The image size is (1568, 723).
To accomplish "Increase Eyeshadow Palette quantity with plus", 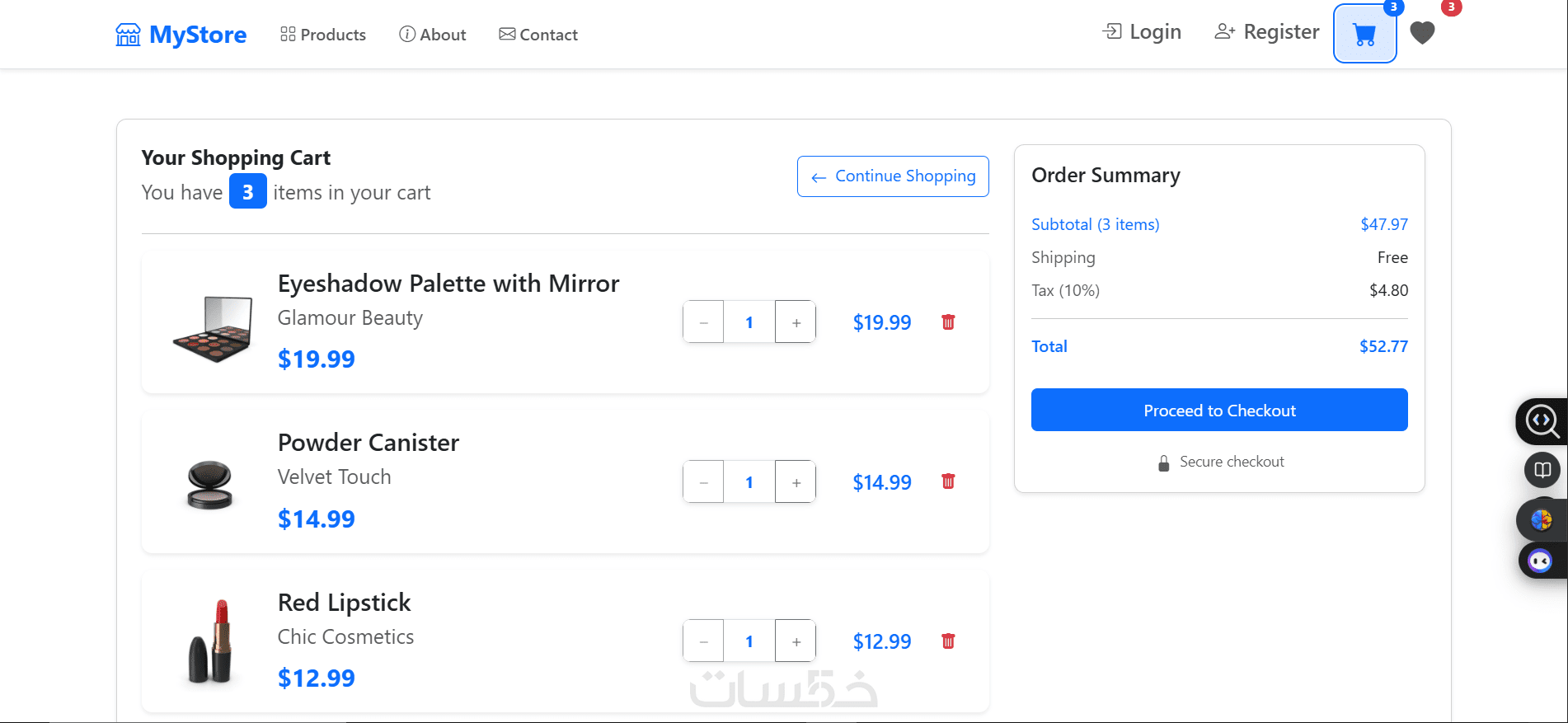I will point(796,322).
